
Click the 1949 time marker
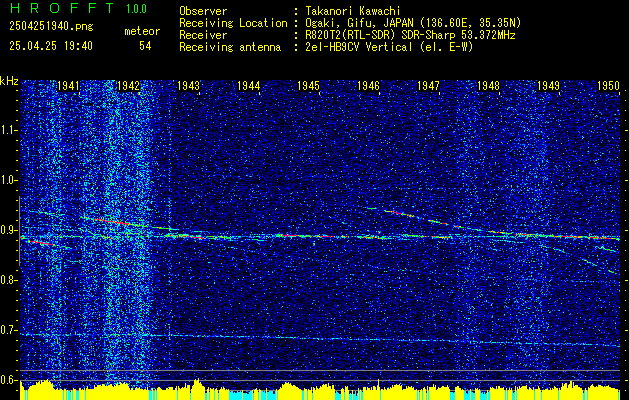(x=548, y=86)
